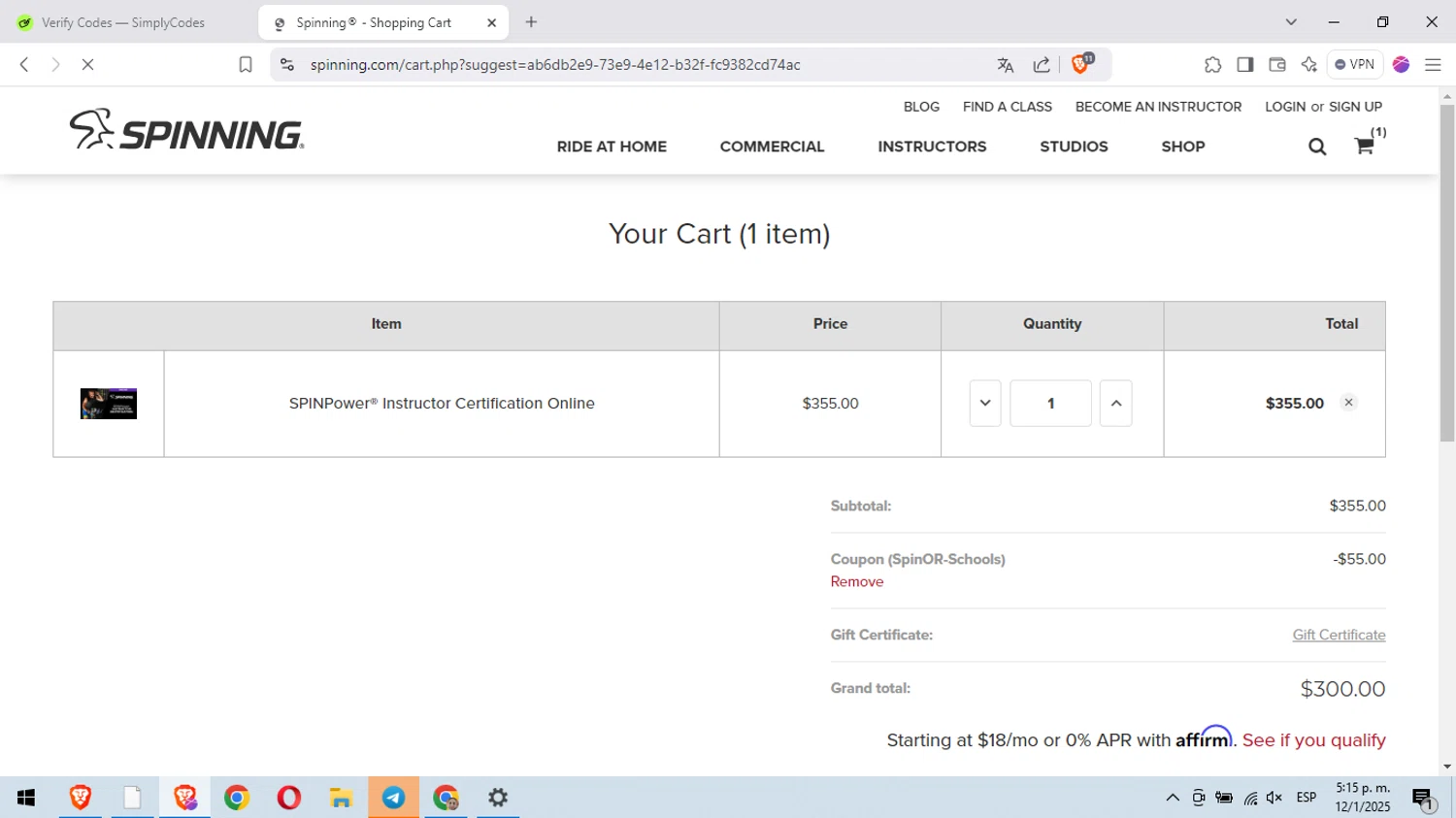Show hidden system tray icons
The image size is (1456, 818).
[x=1173, y=798]
